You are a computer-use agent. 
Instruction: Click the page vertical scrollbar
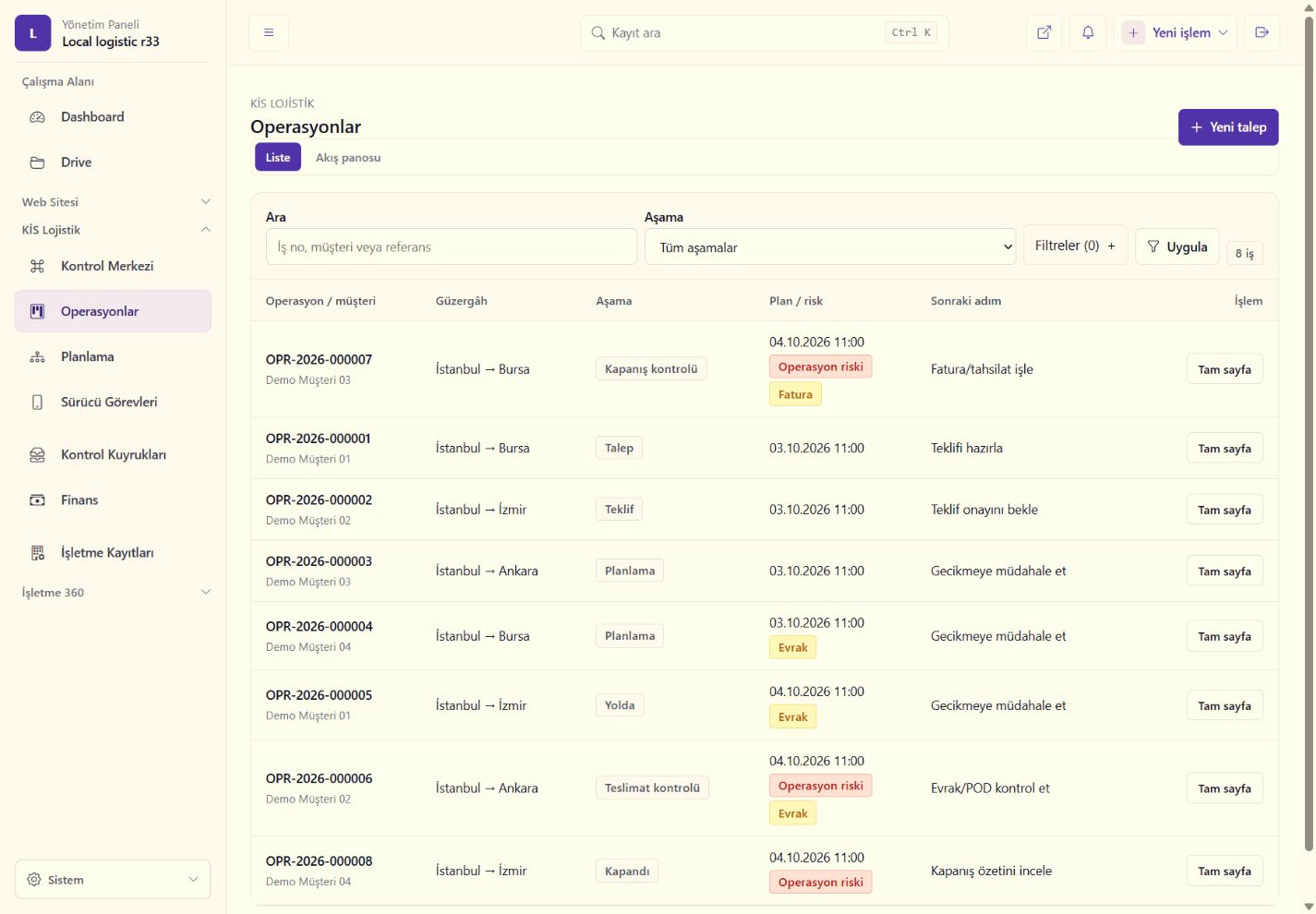tap(1309, 434)
